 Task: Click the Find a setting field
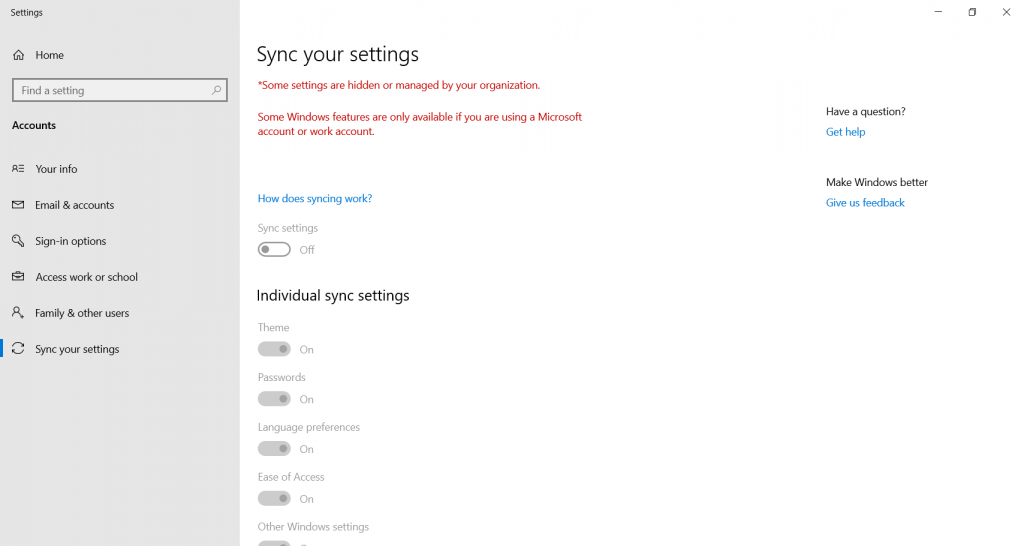(120, 90)
